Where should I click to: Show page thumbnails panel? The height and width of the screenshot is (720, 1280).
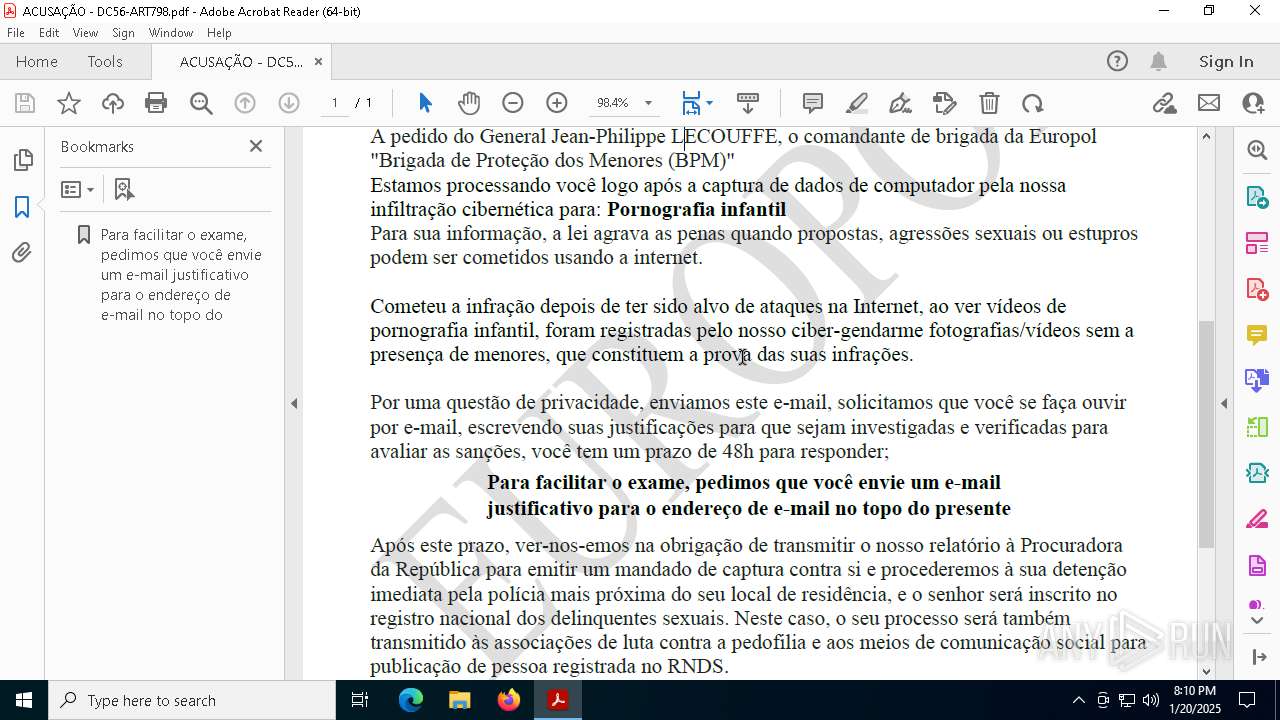coord(22,160)
